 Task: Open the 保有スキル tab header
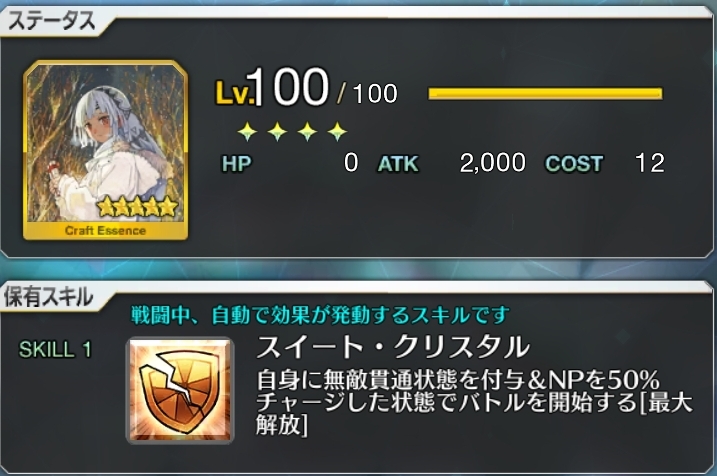point(48,297)
